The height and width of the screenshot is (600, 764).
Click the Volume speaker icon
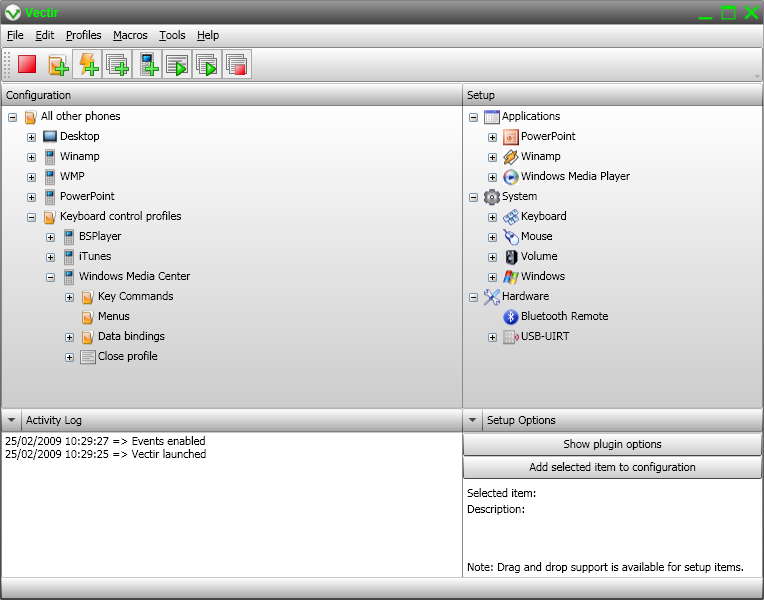511,257
